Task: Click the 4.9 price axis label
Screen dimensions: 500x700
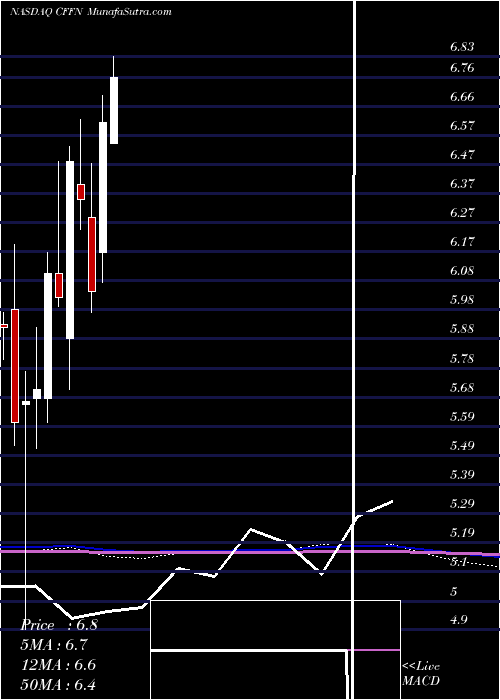Action: 459,620
